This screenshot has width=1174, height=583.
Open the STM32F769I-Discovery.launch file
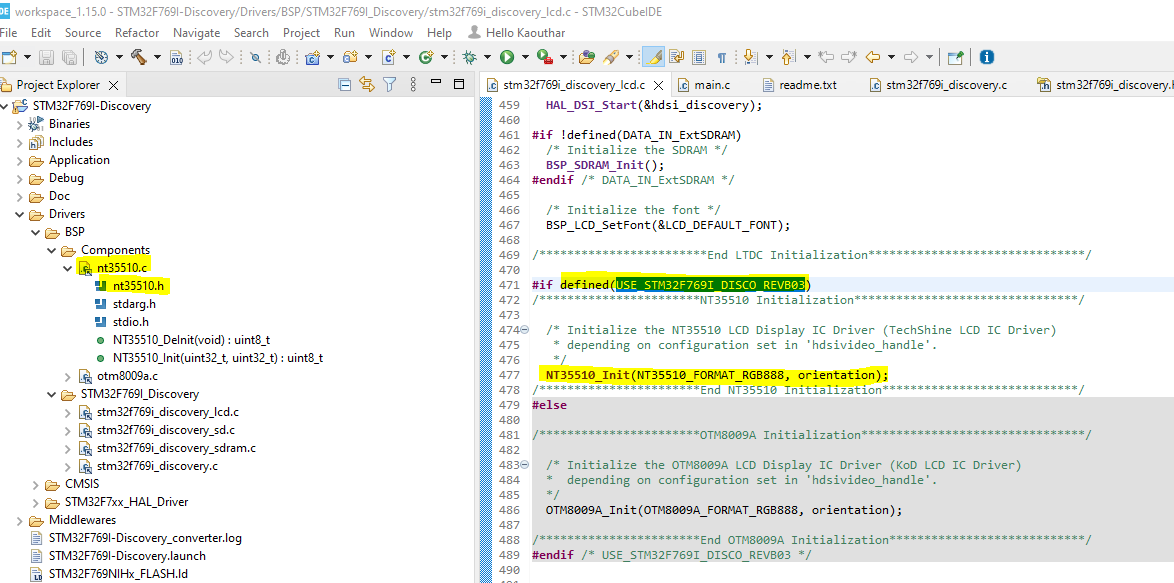pyautogui.click(x=126, y=555)
